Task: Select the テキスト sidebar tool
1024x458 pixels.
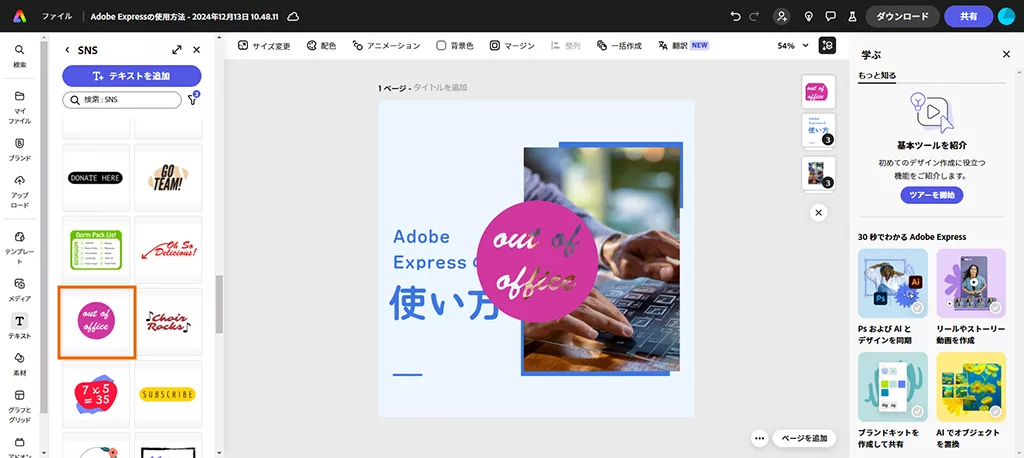Action: click(20, 327)
